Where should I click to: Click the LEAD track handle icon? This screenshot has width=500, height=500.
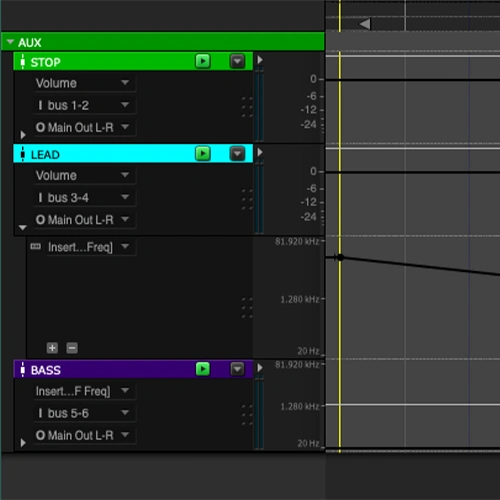(22, 154)
